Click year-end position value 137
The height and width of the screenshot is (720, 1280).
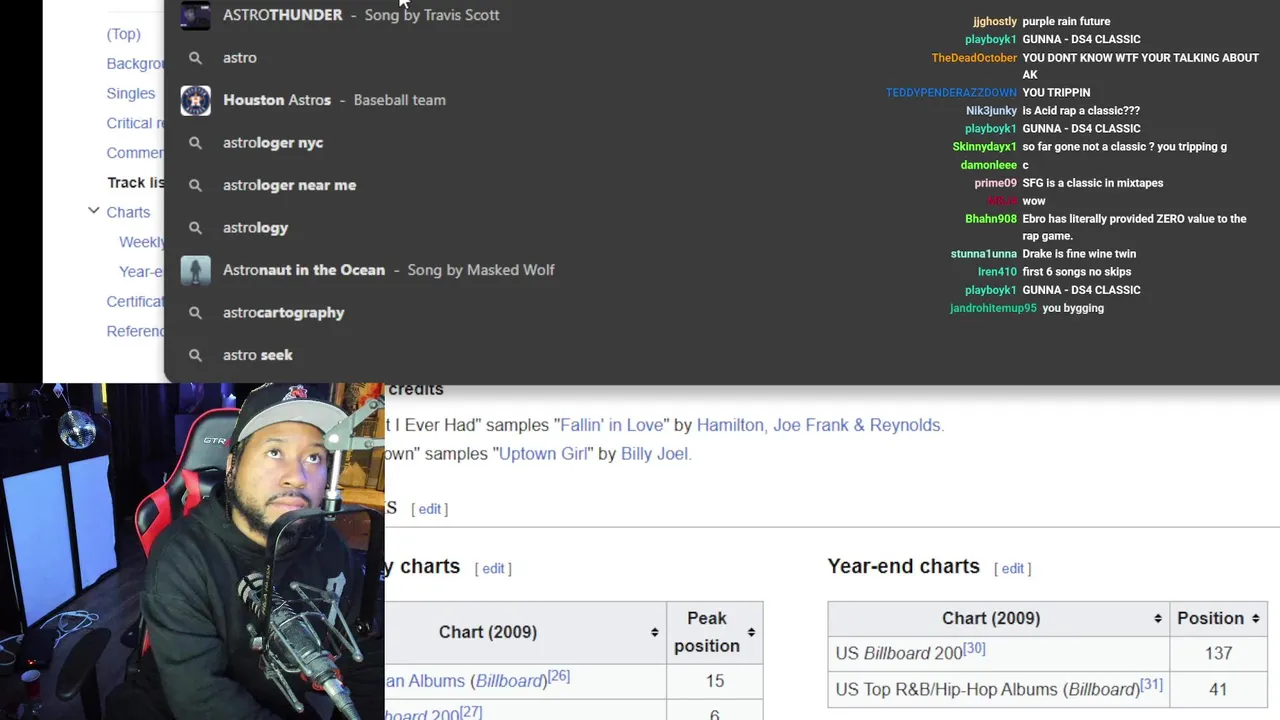click(1218, 653)
